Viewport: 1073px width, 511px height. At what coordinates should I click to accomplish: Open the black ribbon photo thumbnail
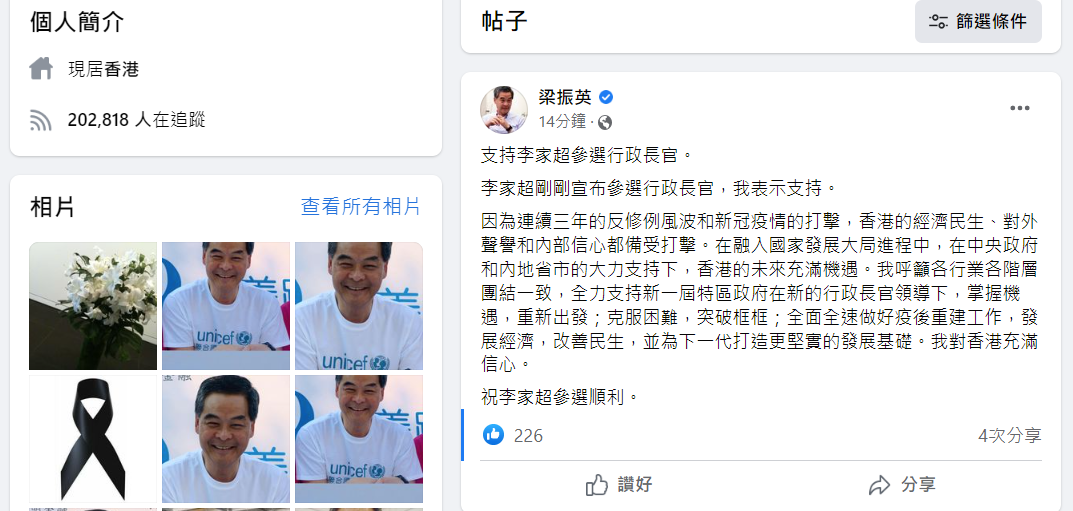(93, 439)
